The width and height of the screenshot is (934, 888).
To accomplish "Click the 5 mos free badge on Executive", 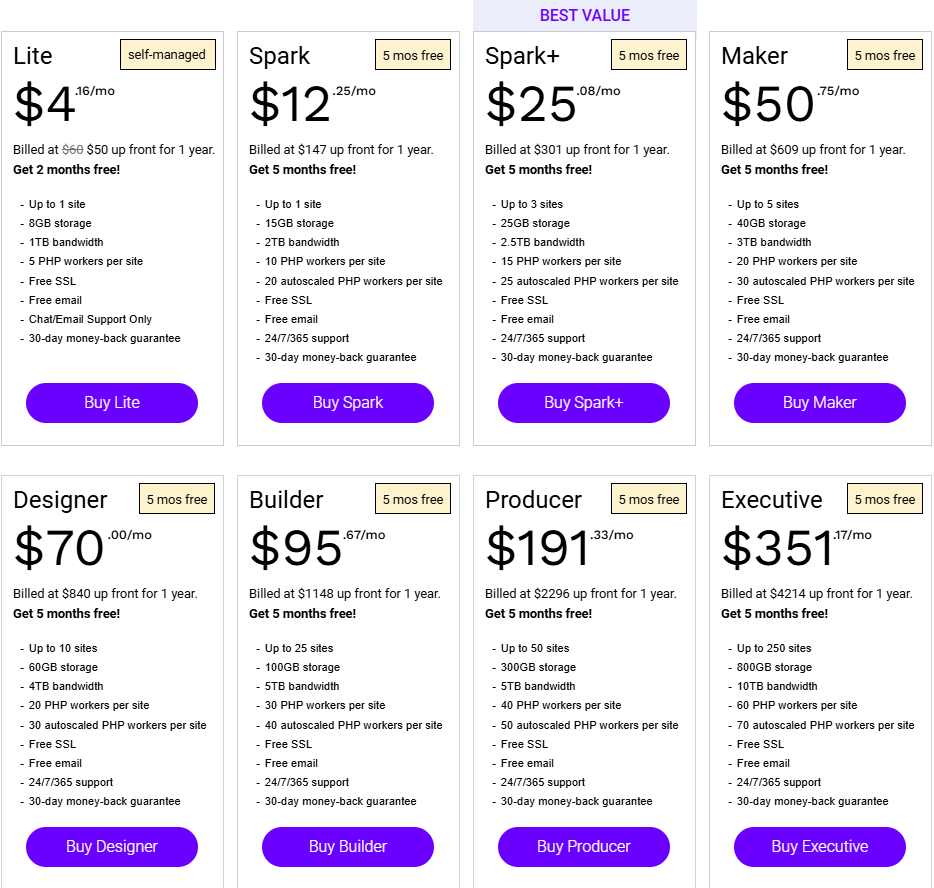I will point(885,499).
